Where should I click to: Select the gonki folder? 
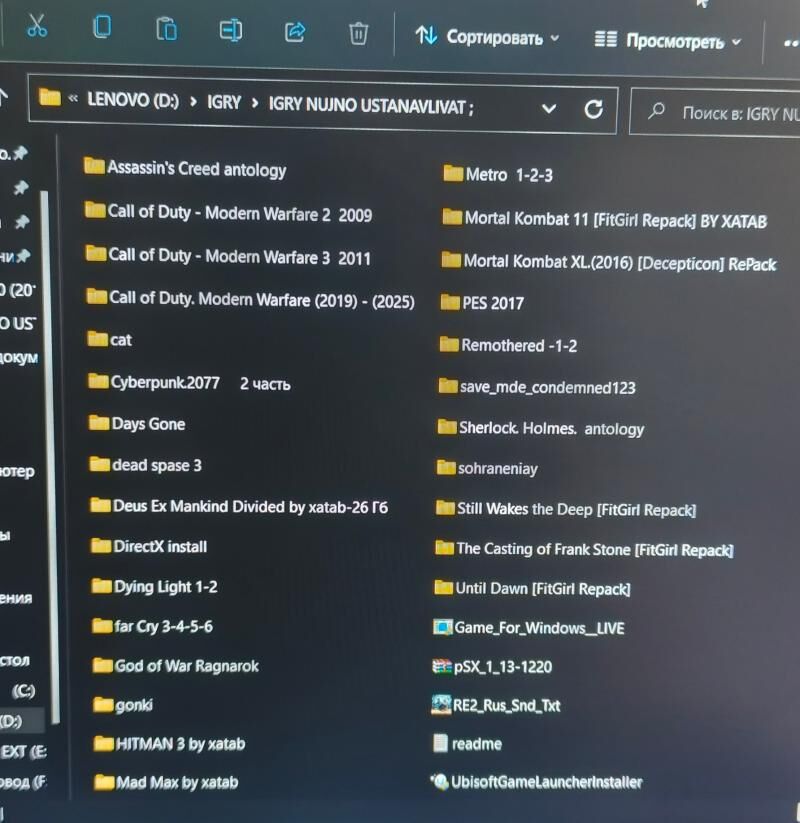coord(123,705)
